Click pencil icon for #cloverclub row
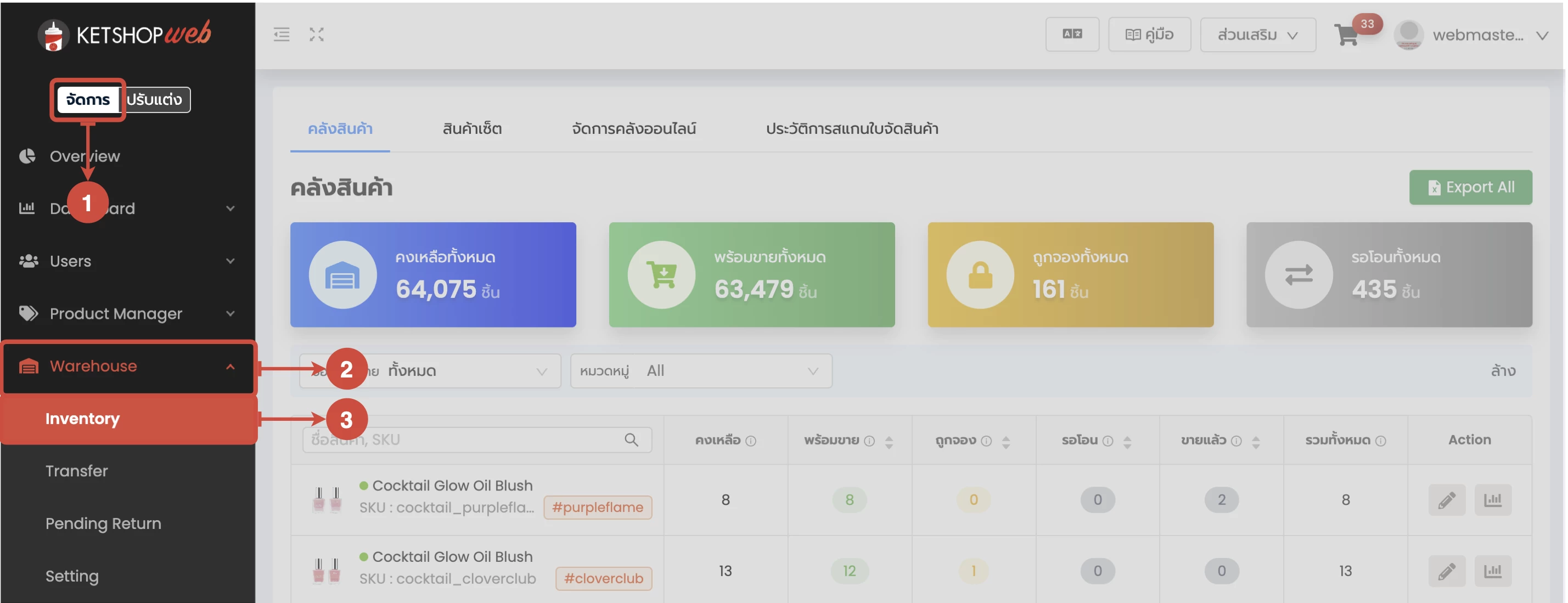This screenshot has width=1568, height=603. point(1446,571)
